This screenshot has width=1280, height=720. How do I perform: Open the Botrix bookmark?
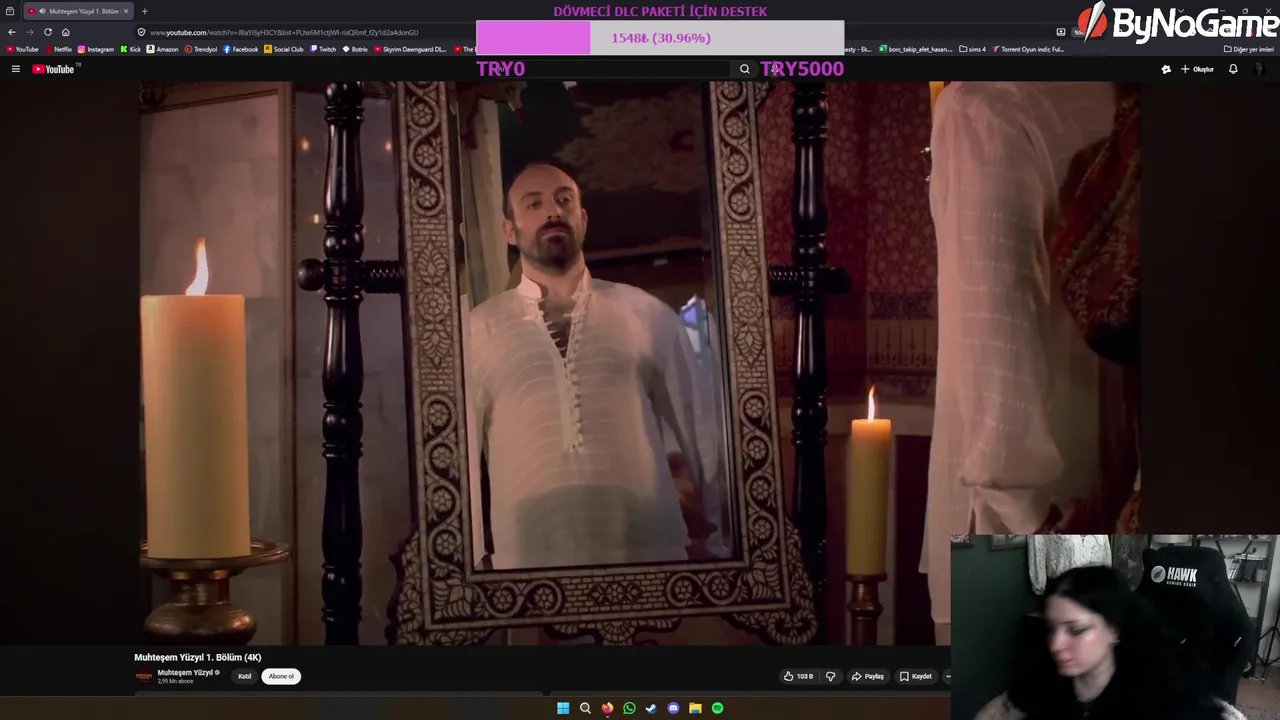pyautogui.click(x=356, y=49)
